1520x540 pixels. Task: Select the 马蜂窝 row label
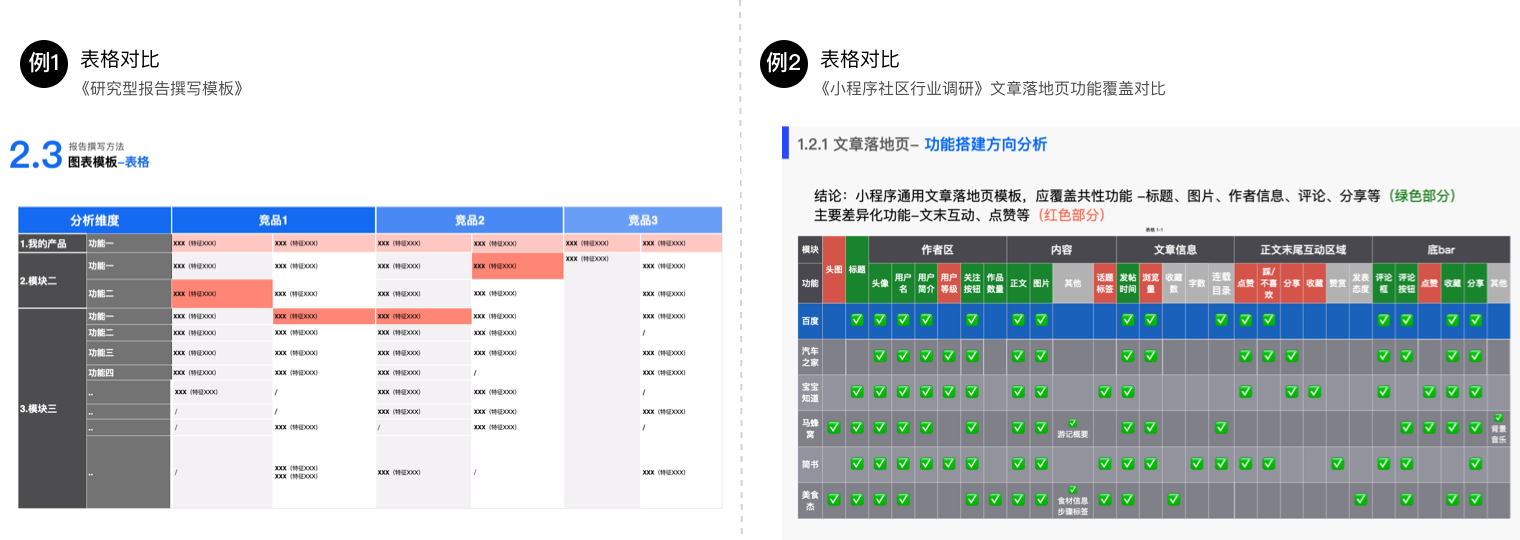(810, 428)
